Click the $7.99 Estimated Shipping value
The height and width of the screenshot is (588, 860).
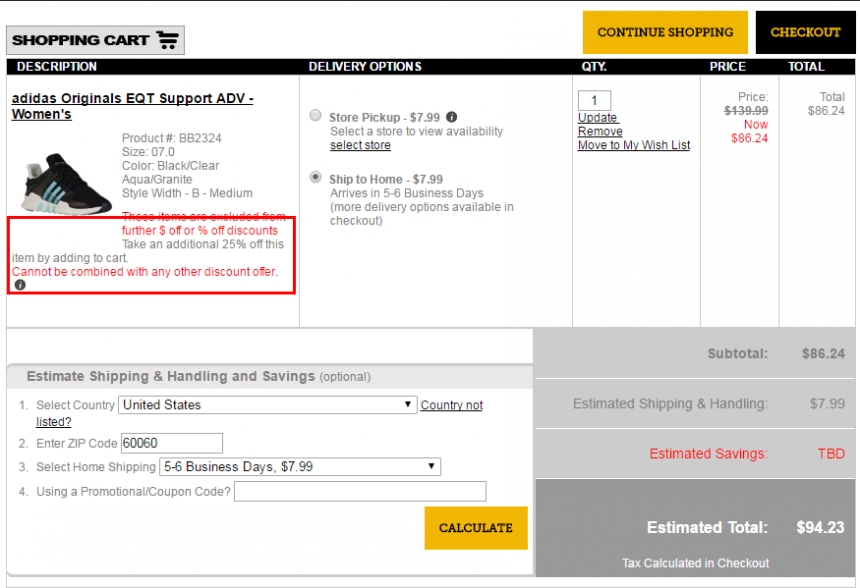[x=827, y=404]
